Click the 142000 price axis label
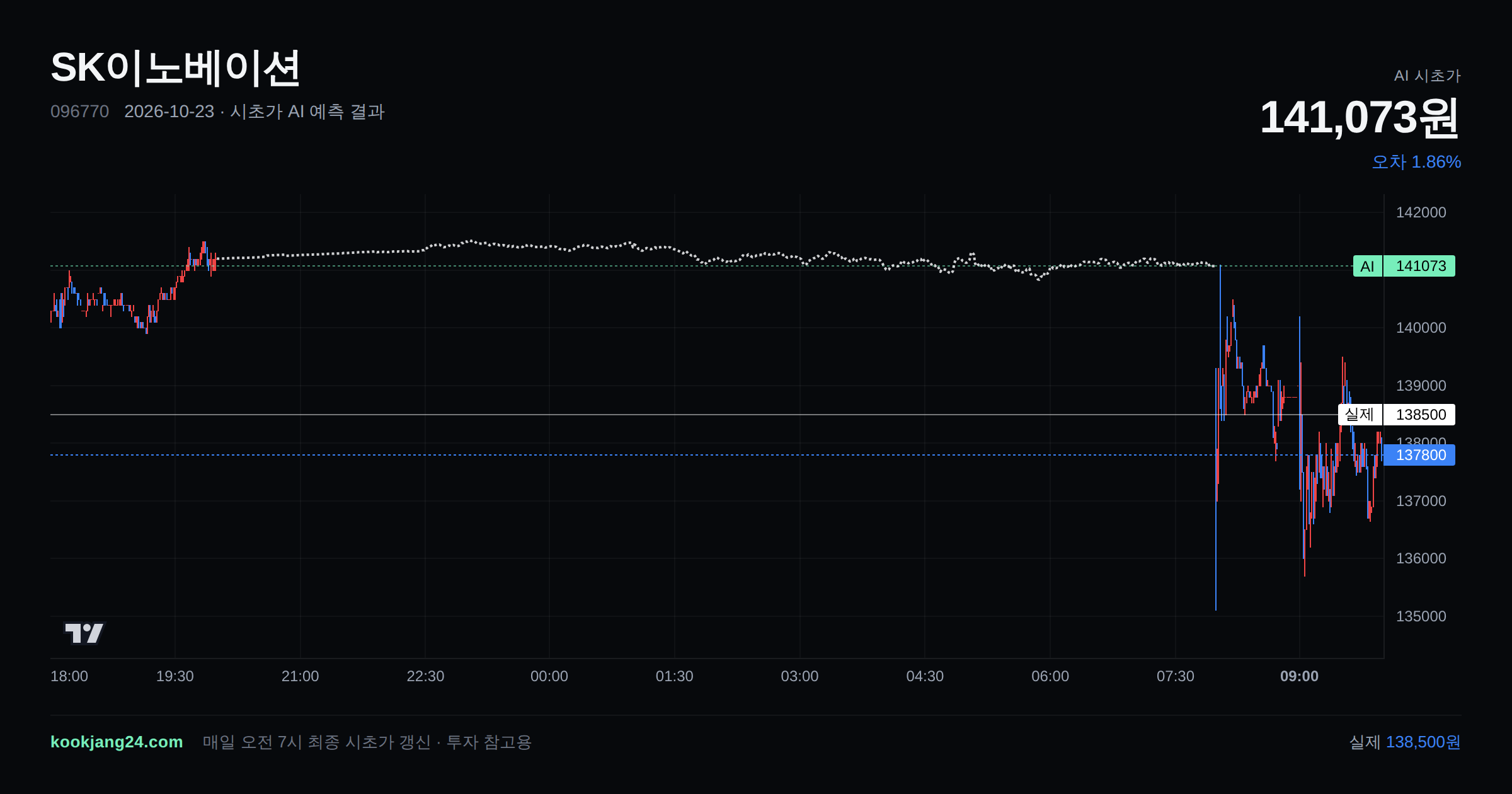This screenshot has height=794, width=1512. click(1421, 212)
